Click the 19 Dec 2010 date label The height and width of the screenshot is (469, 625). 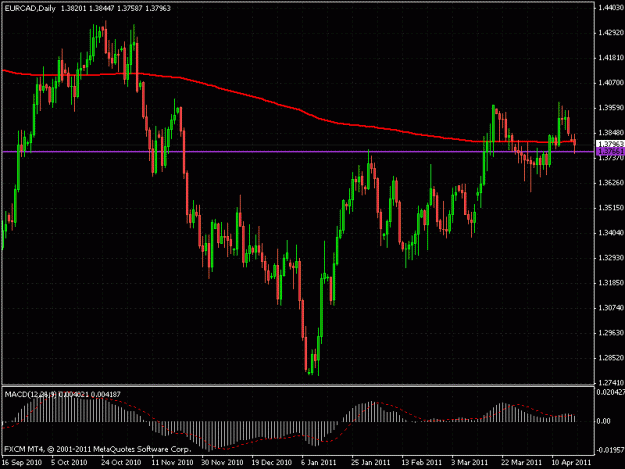pyautogui.click(x=272, y=462)
